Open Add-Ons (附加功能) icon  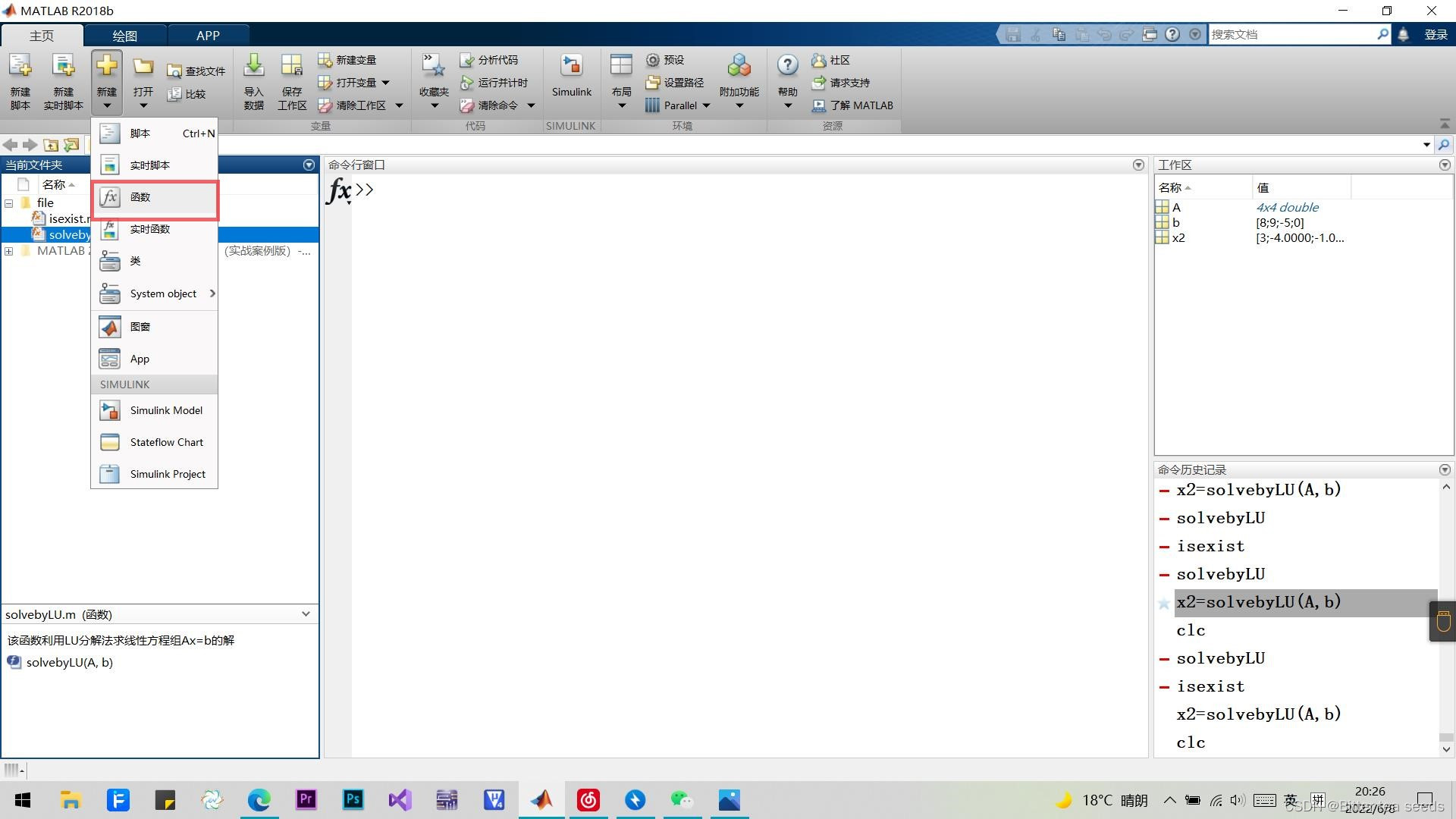tap(739, 67)
